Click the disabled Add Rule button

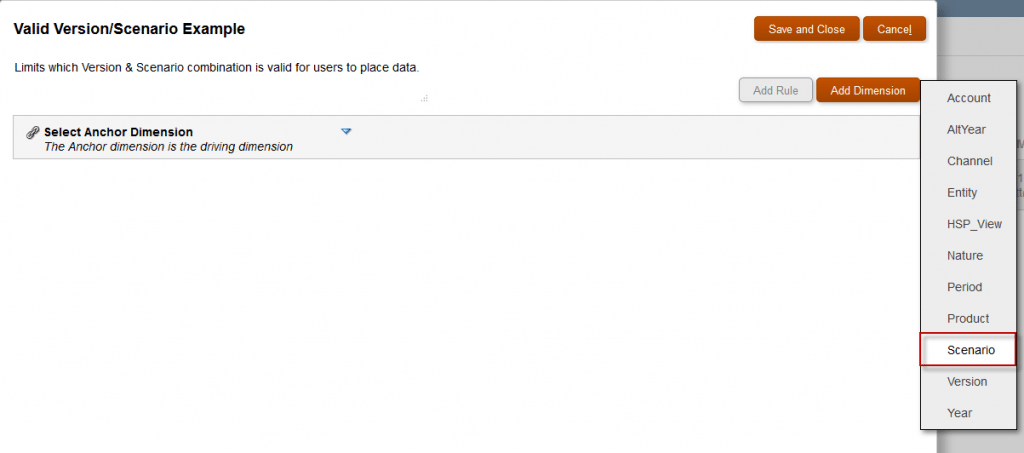point(776,90)
